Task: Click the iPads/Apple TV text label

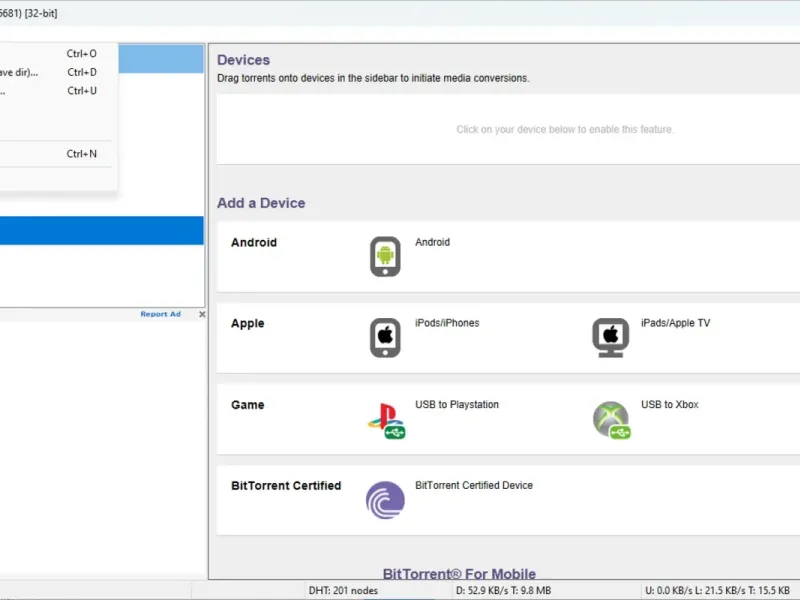Action: tap(675, 323)
